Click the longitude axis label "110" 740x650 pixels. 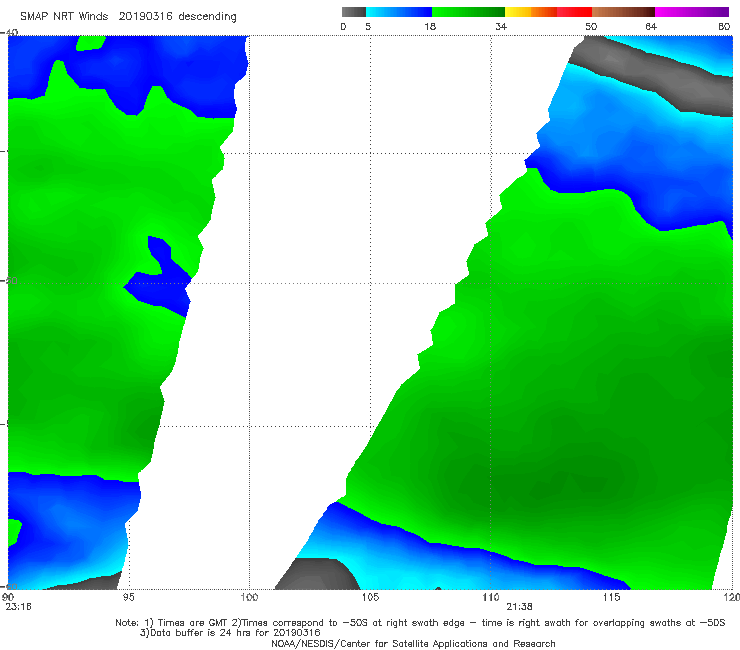[x=491, y=597]
